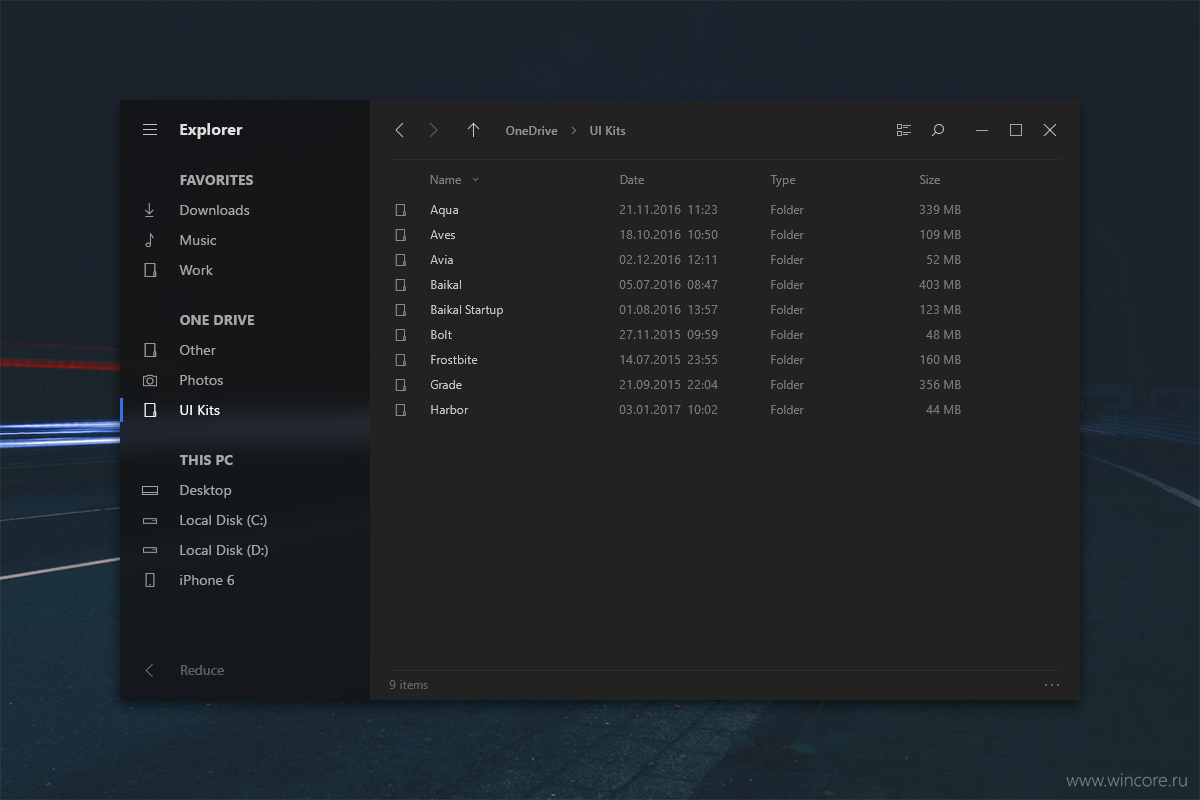Open Downloads from Favorites
The width and height of the screenshot is (1200, 800).
(x=215, y=210)
